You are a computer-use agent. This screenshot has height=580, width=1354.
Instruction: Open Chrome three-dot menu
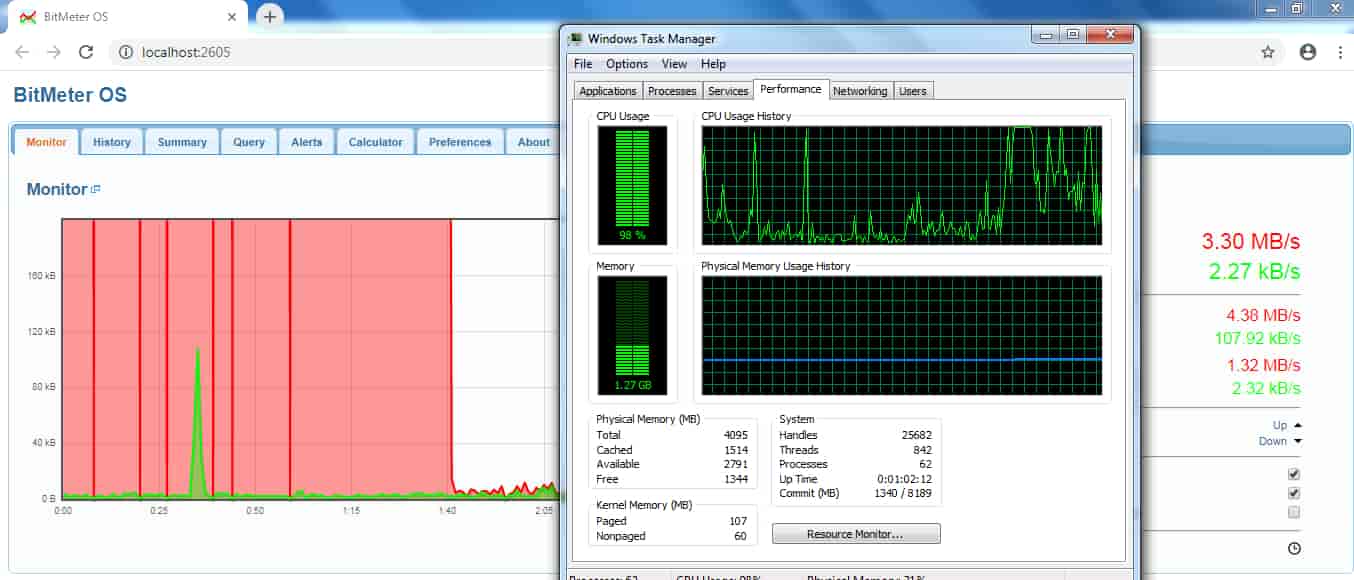click(1339, 52)
